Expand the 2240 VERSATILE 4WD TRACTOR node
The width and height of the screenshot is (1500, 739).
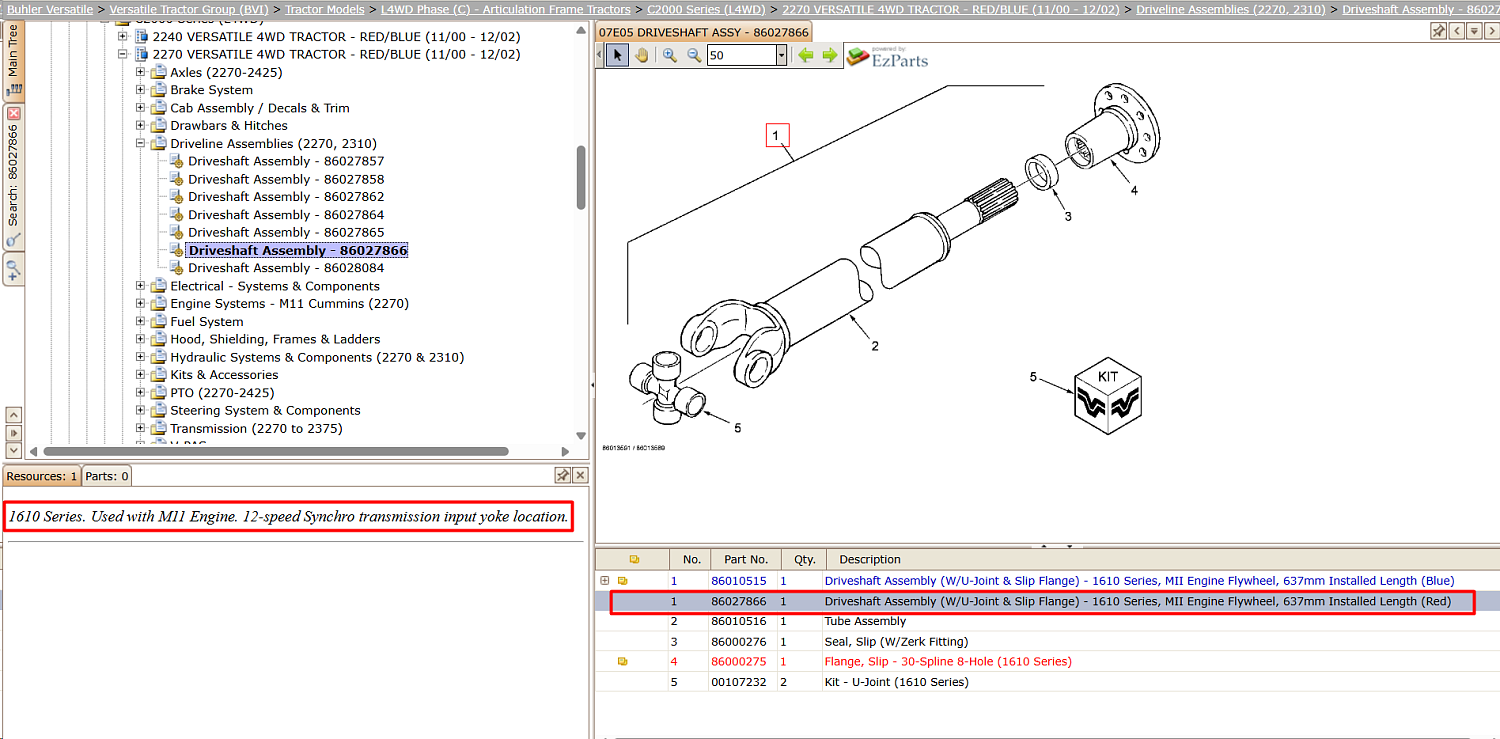(x=123, y=36)
